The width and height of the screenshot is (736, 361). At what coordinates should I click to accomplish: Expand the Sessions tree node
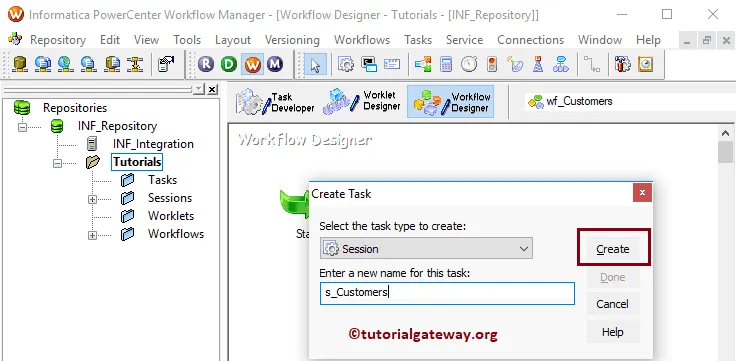[92, 199]
